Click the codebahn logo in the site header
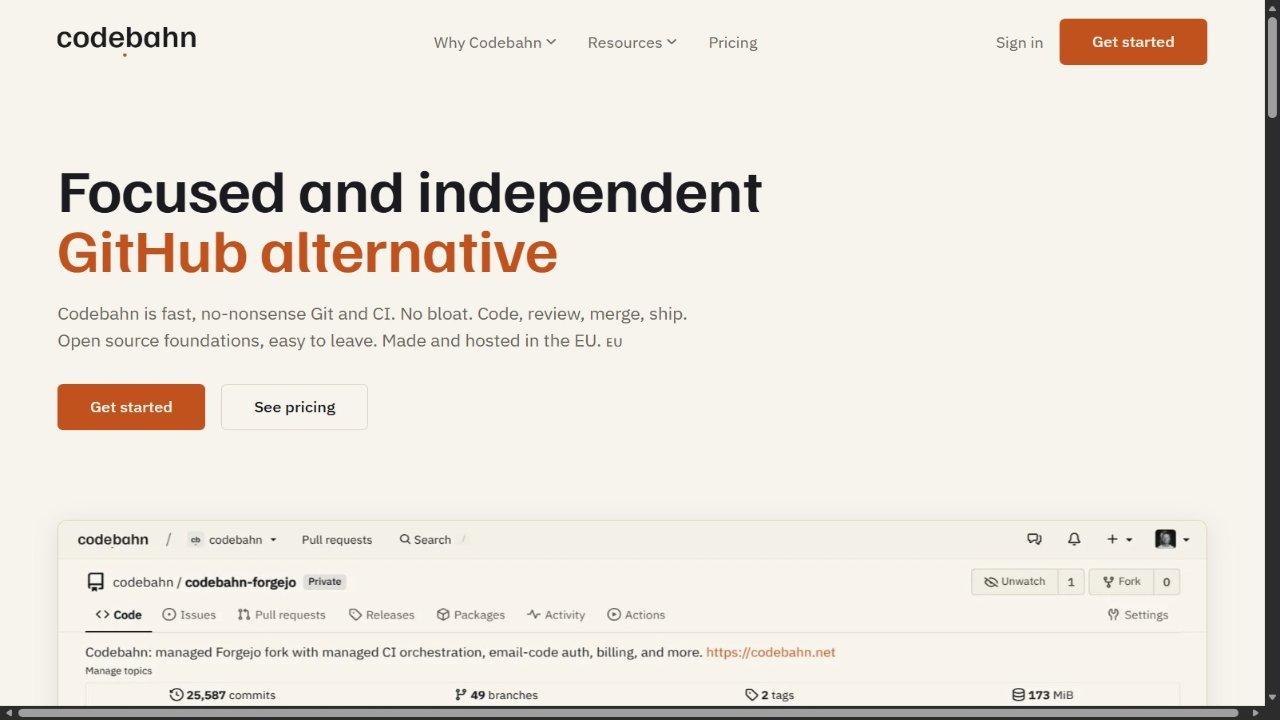 click(126, 40)
